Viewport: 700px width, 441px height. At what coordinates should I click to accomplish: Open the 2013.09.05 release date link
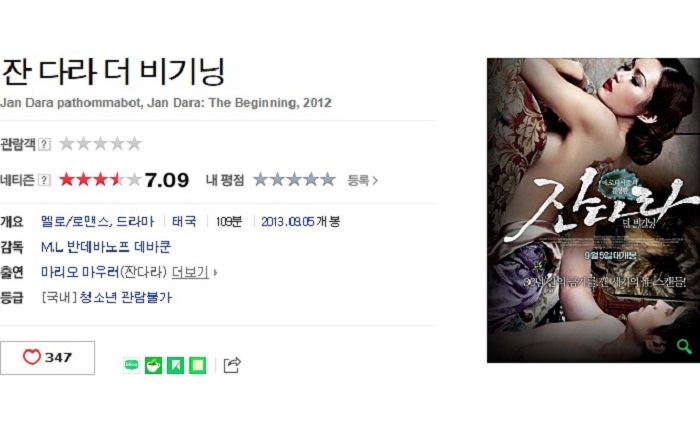(x=288, y=221)
